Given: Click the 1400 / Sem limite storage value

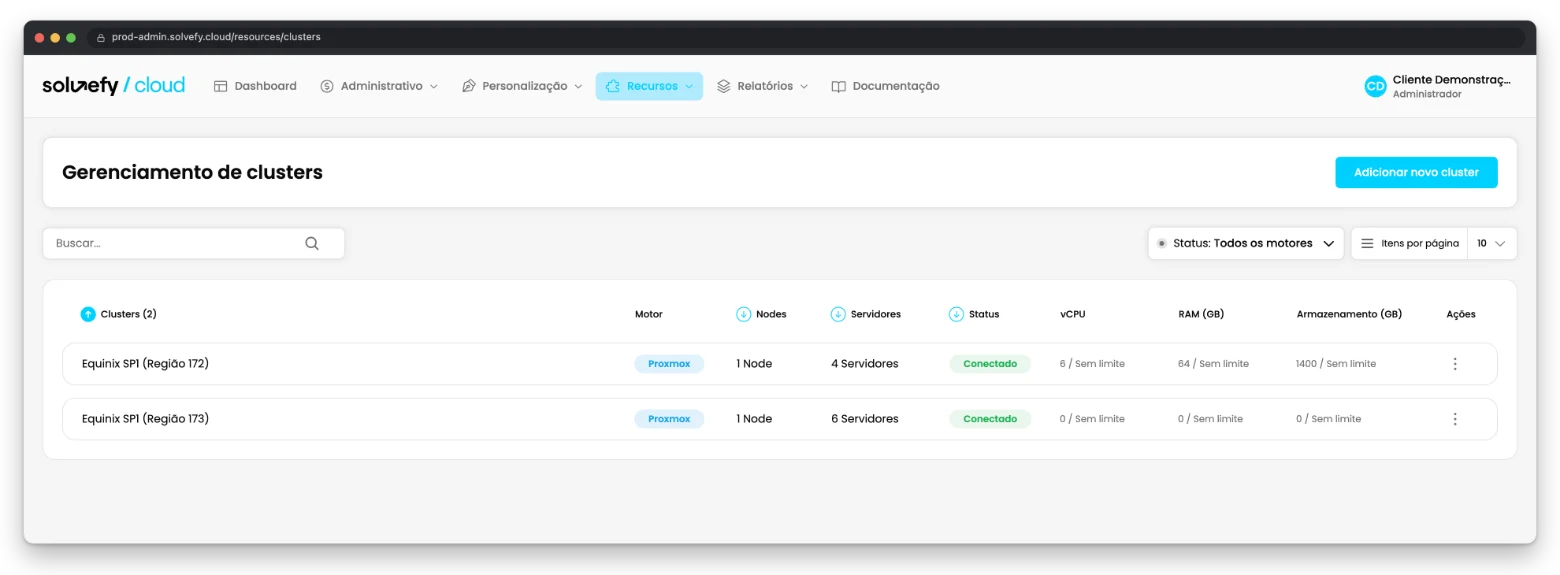Looking at the screenshot, I should pos(1336,364).
